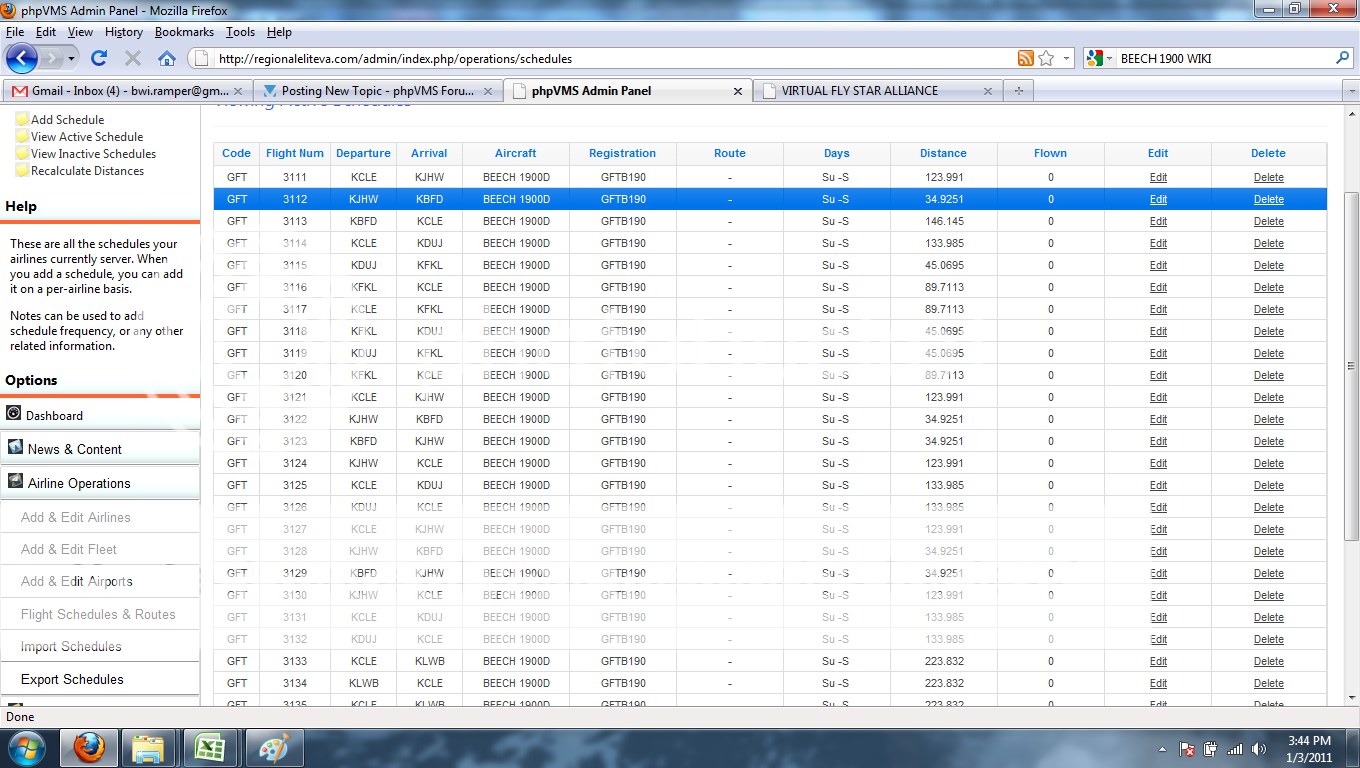This screenshot has height=768, width=1360.
Task: Expand the list all tabs dropdown
Action: 1351,90
